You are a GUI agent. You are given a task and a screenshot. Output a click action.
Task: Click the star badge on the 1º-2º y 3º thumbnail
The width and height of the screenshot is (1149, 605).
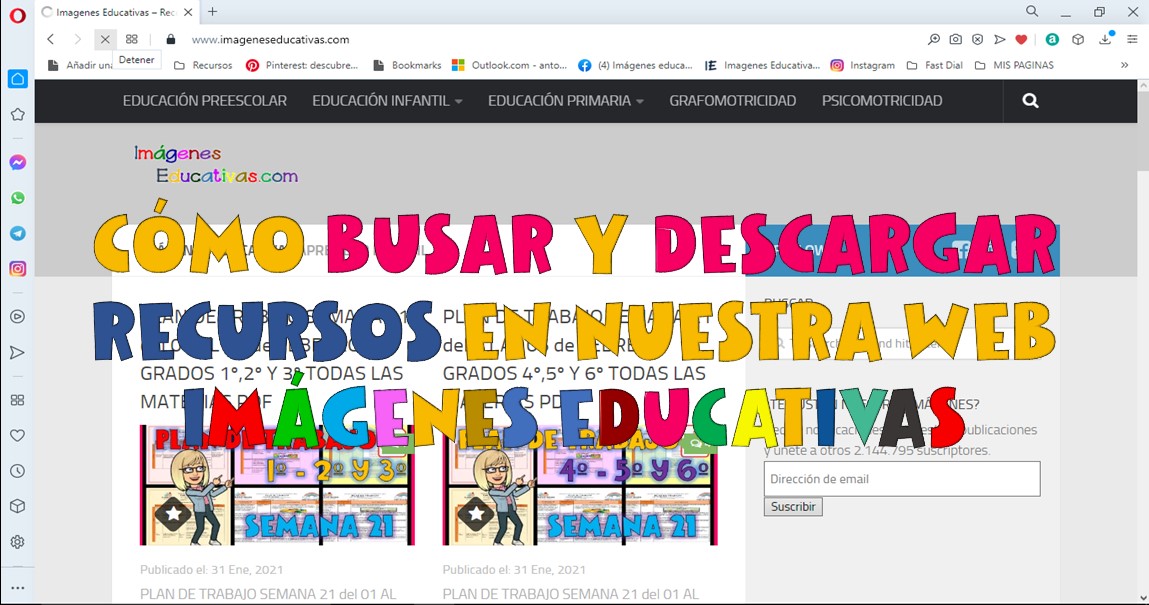click(x=173, y=514)
